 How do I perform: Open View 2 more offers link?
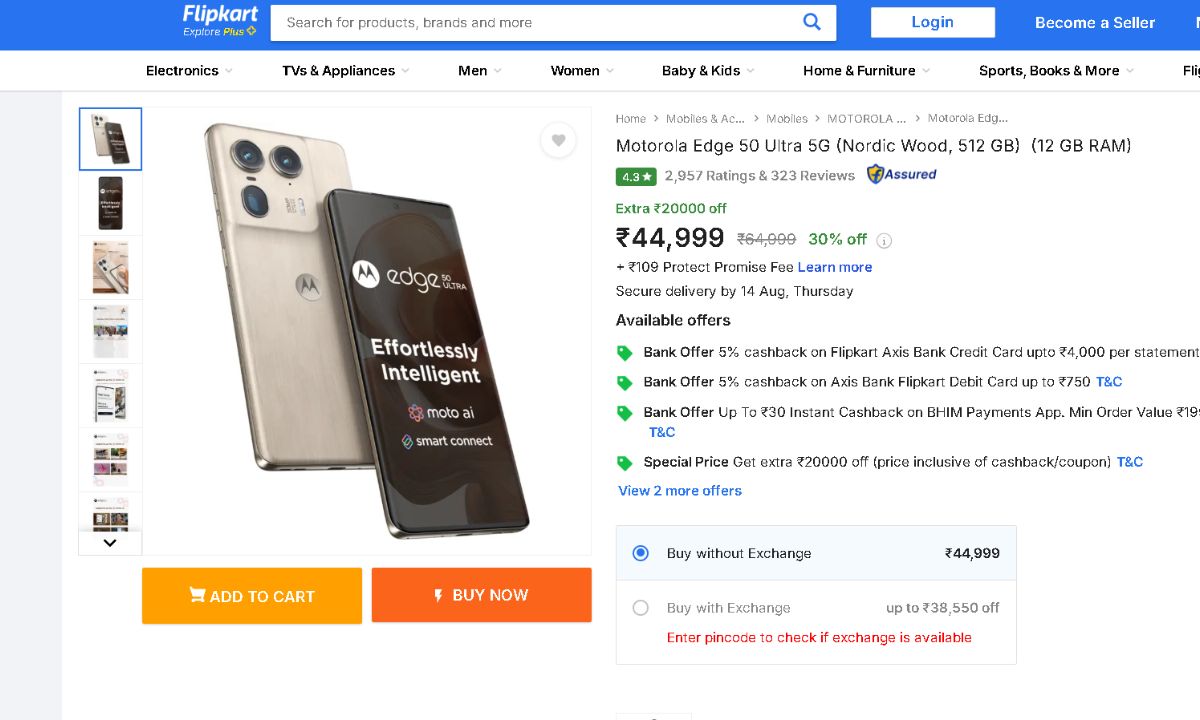tap(680, 491)
